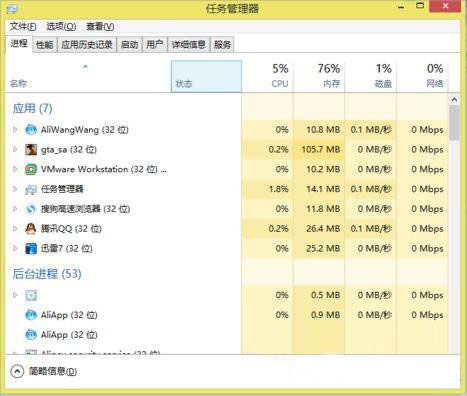Click the VMware Workstation icon
Image resolution: width=467 pixels, height=396 pixels.
(31, 169)
